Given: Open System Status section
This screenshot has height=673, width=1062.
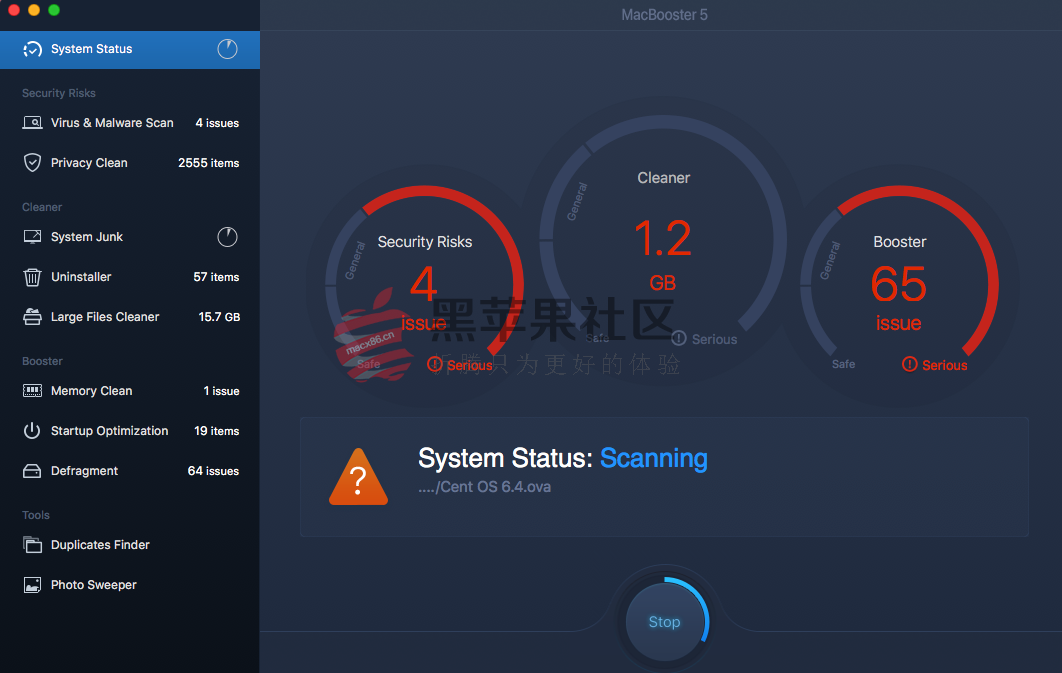Looking at the screenshot, I should pos(130,49).
